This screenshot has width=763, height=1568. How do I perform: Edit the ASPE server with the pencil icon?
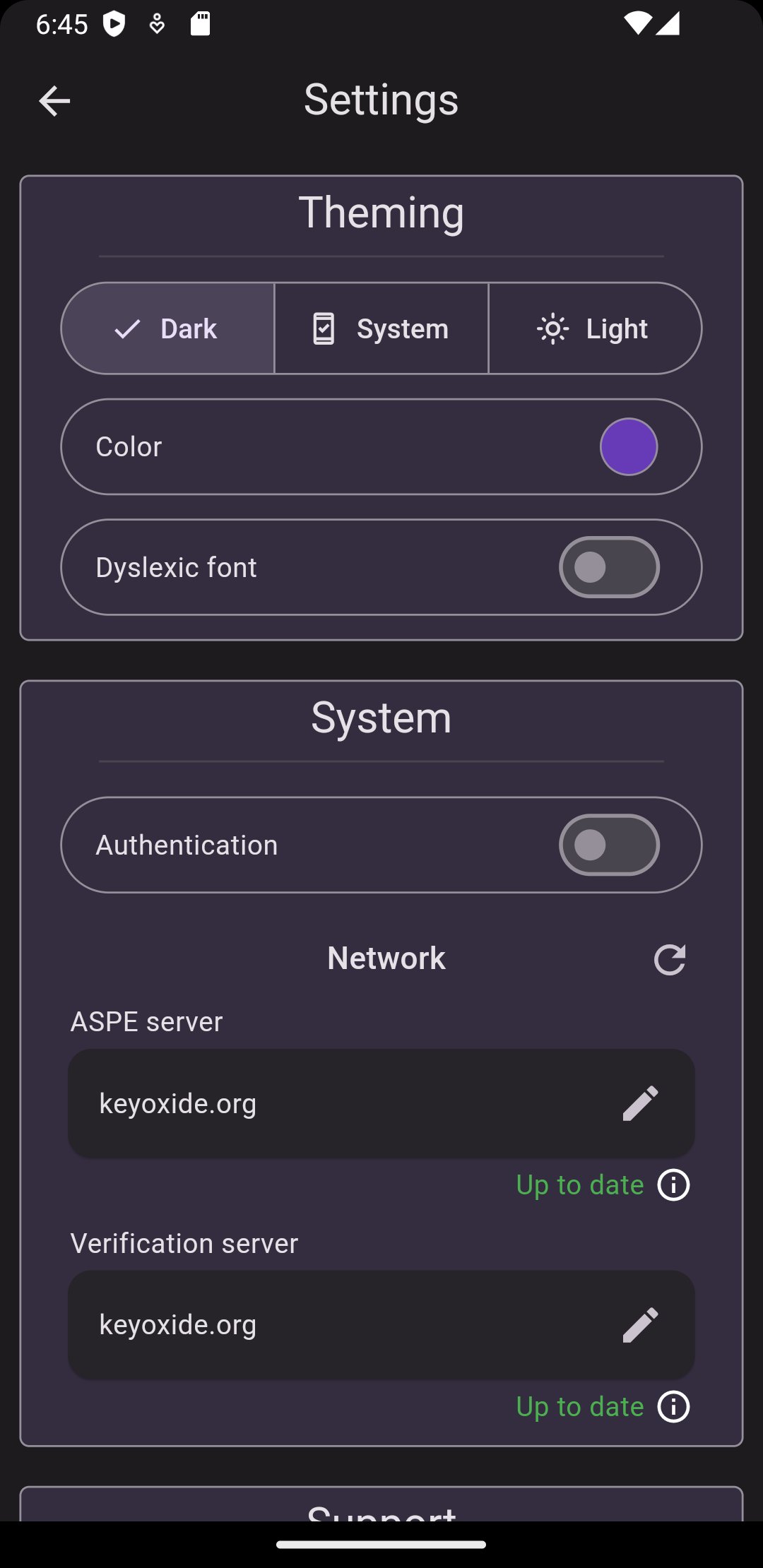(640, 1103)
